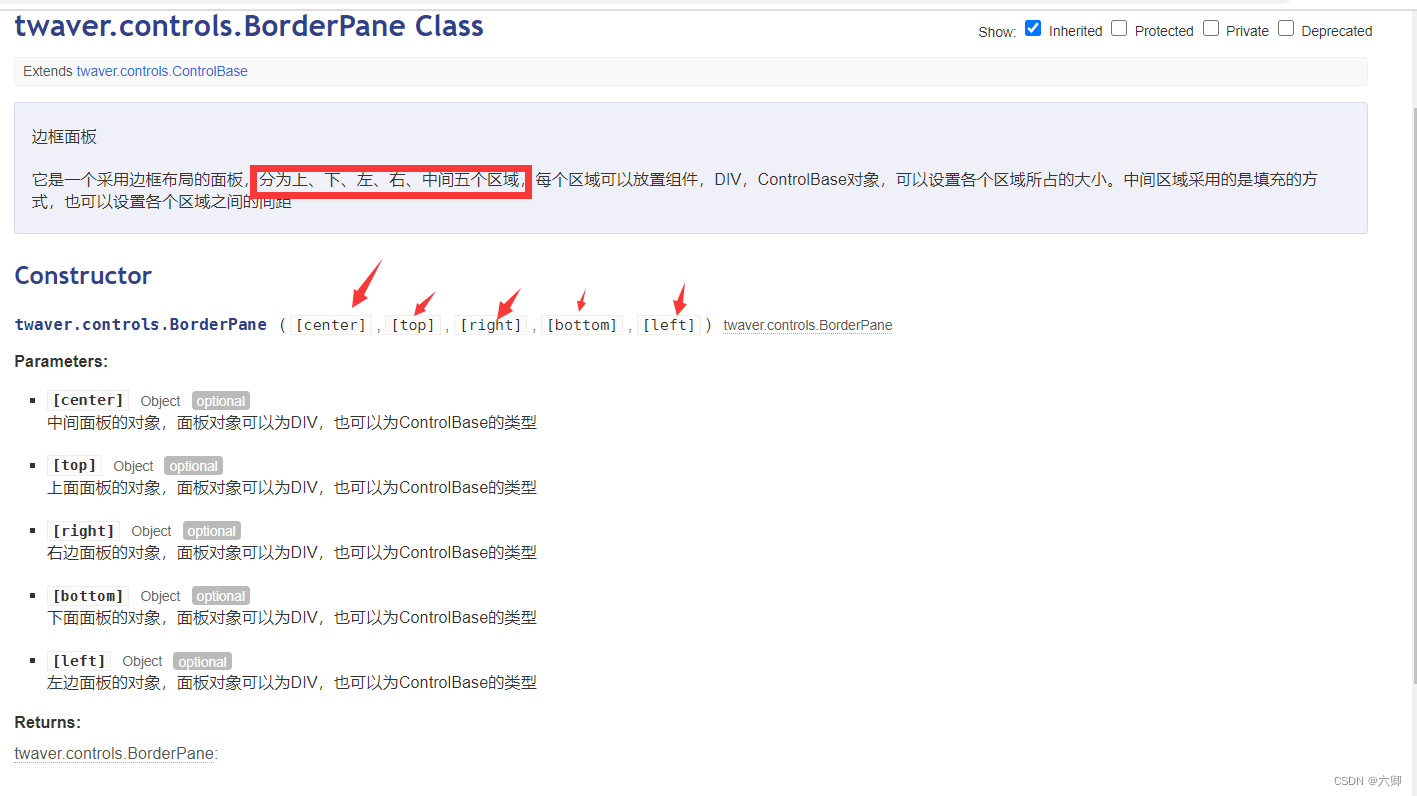The height and width of the screenshot is (796, 1417).
Task: Click the description starting 中间面板的对象
Action: [x=292, y=423]
